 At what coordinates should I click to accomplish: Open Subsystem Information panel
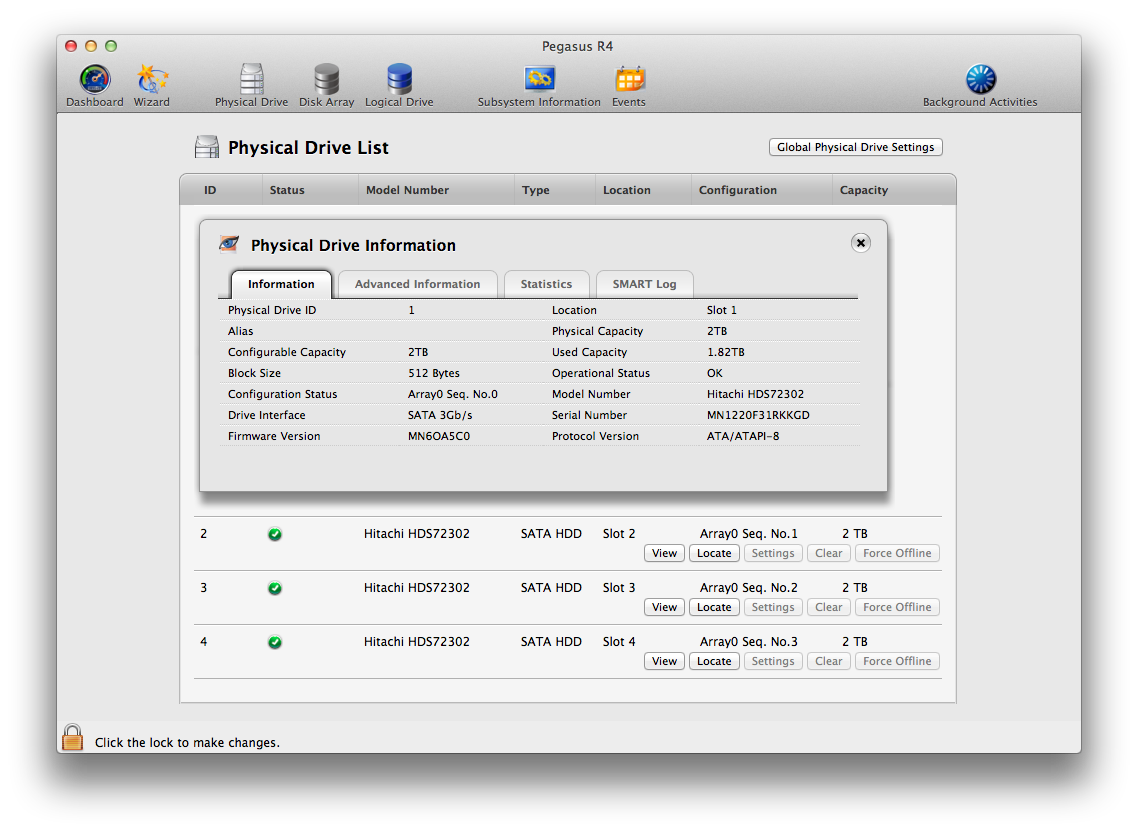pos(539,84)
